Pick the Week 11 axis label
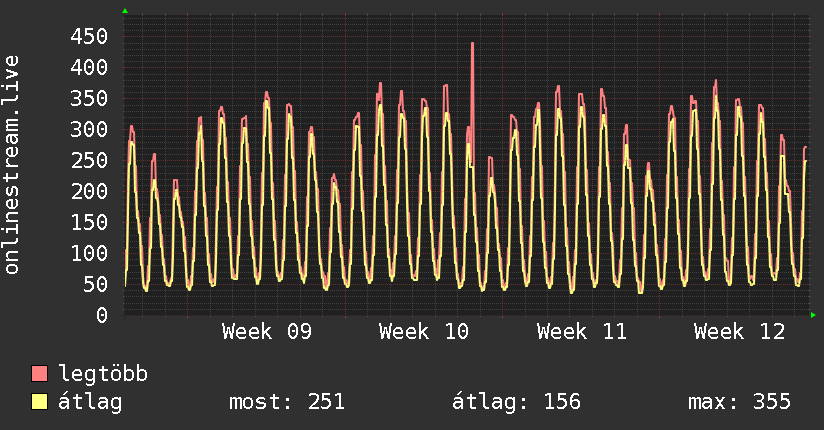The height and width of the screenshot is (430, 824). pyautogui.click(x=582, y=332)
